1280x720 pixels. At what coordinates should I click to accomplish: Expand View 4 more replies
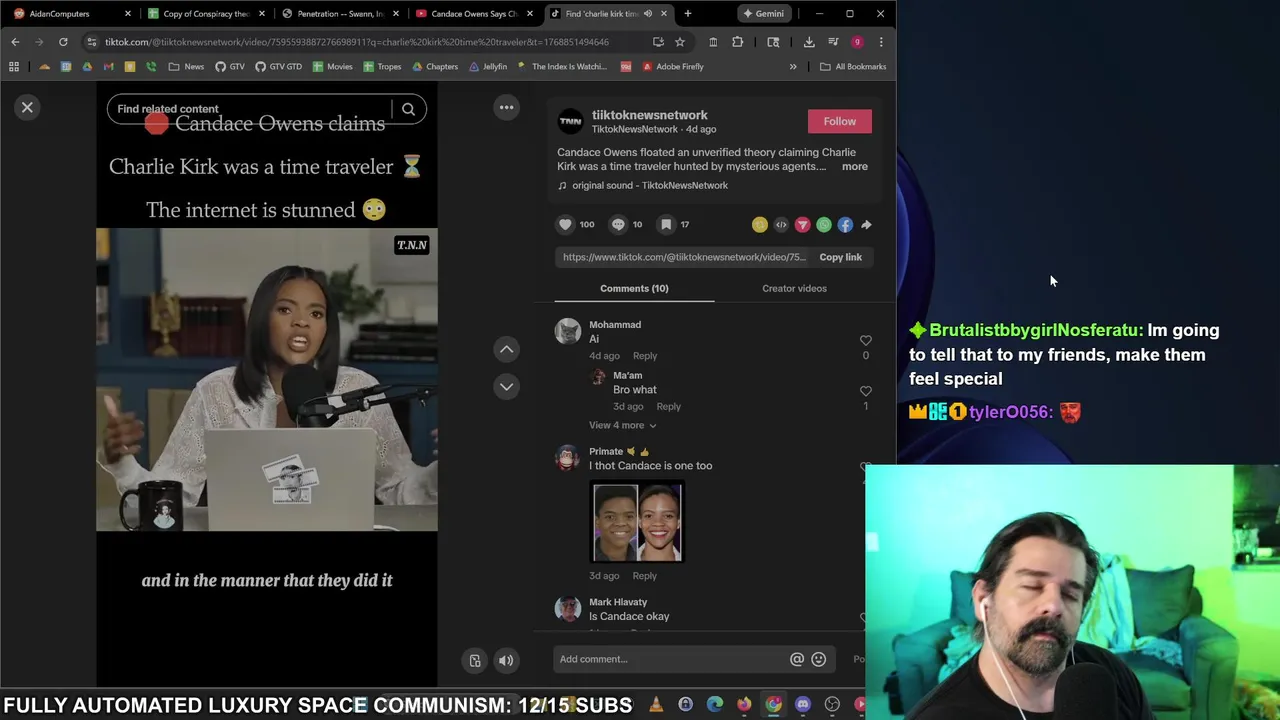point(622,425)
